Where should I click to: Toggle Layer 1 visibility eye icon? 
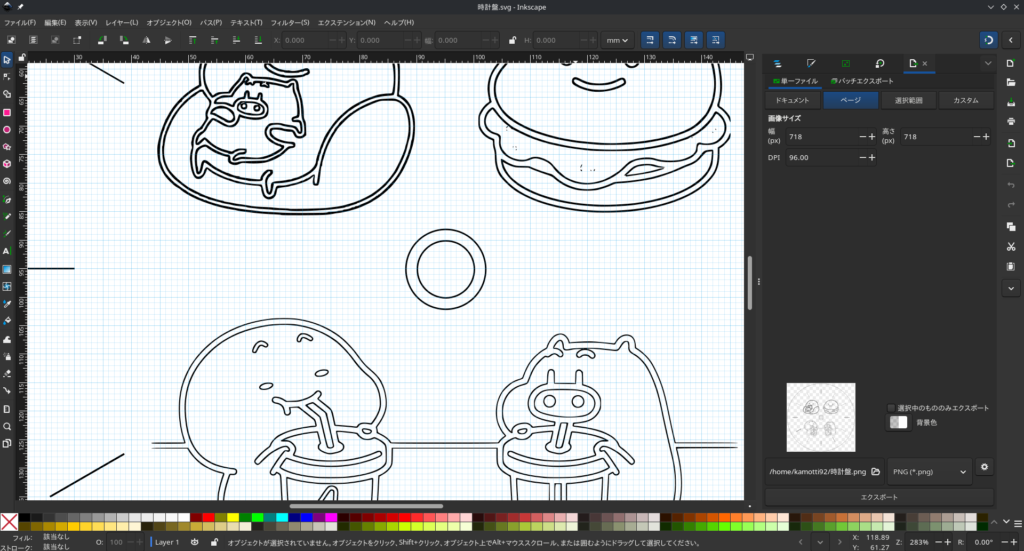[194, 541]
